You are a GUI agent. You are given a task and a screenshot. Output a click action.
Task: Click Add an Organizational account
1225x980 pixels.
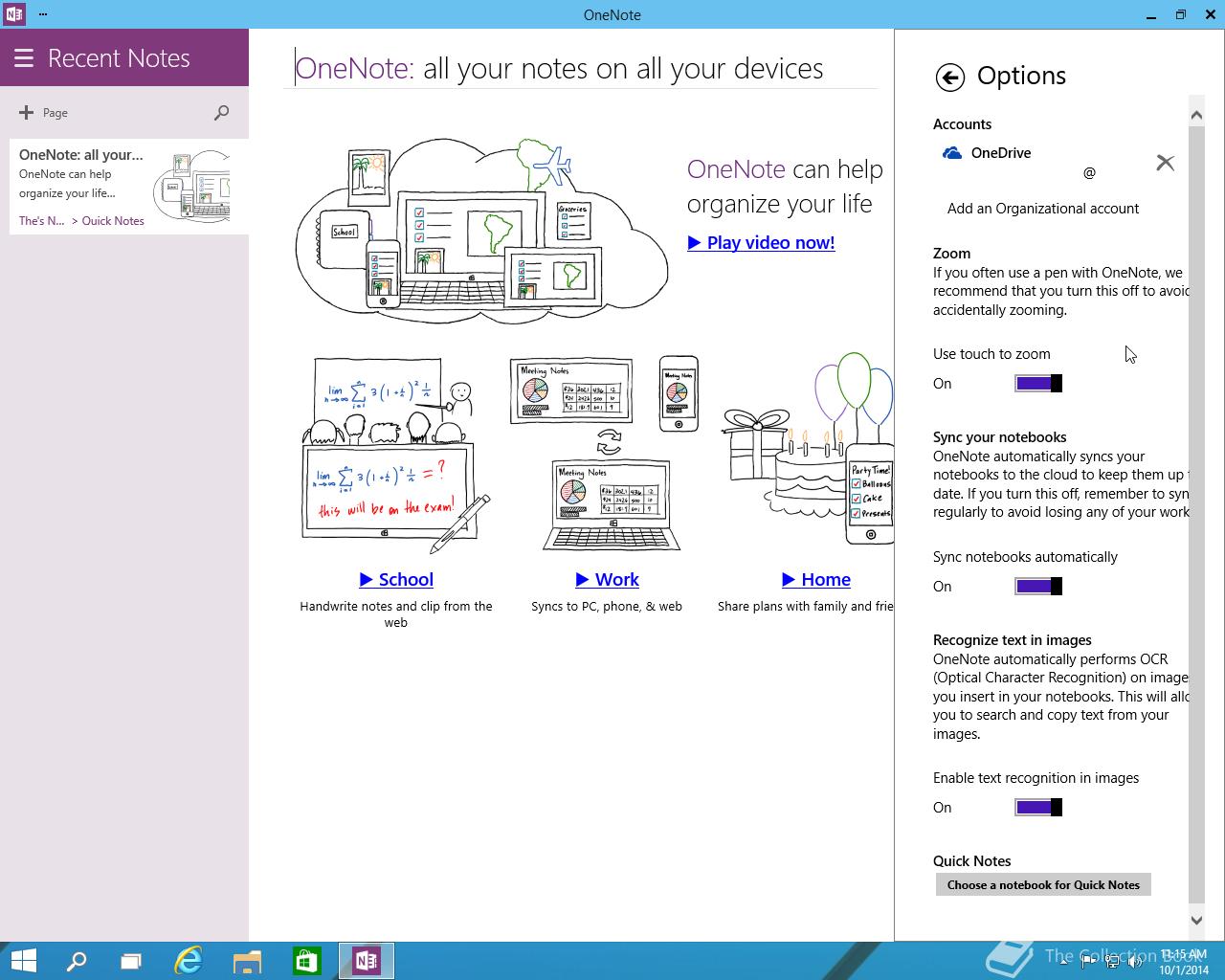click(1042, 209)
